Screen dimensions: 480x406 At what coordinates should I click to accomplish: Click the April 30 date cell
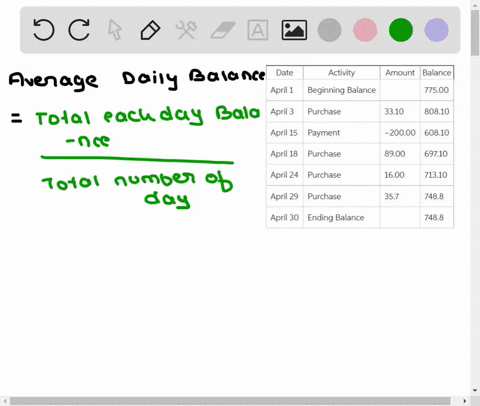(285, 217)
